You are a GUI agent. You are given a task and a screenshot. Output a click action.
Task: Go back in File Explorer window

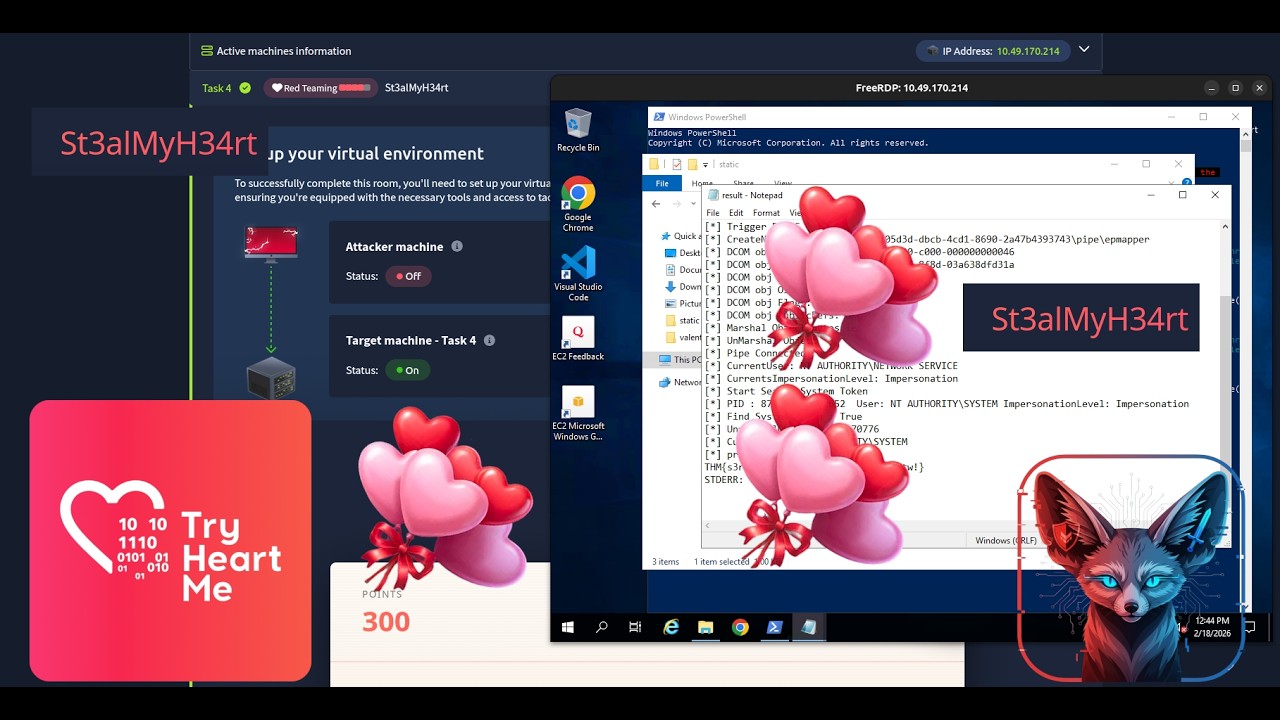pos(656,203)
